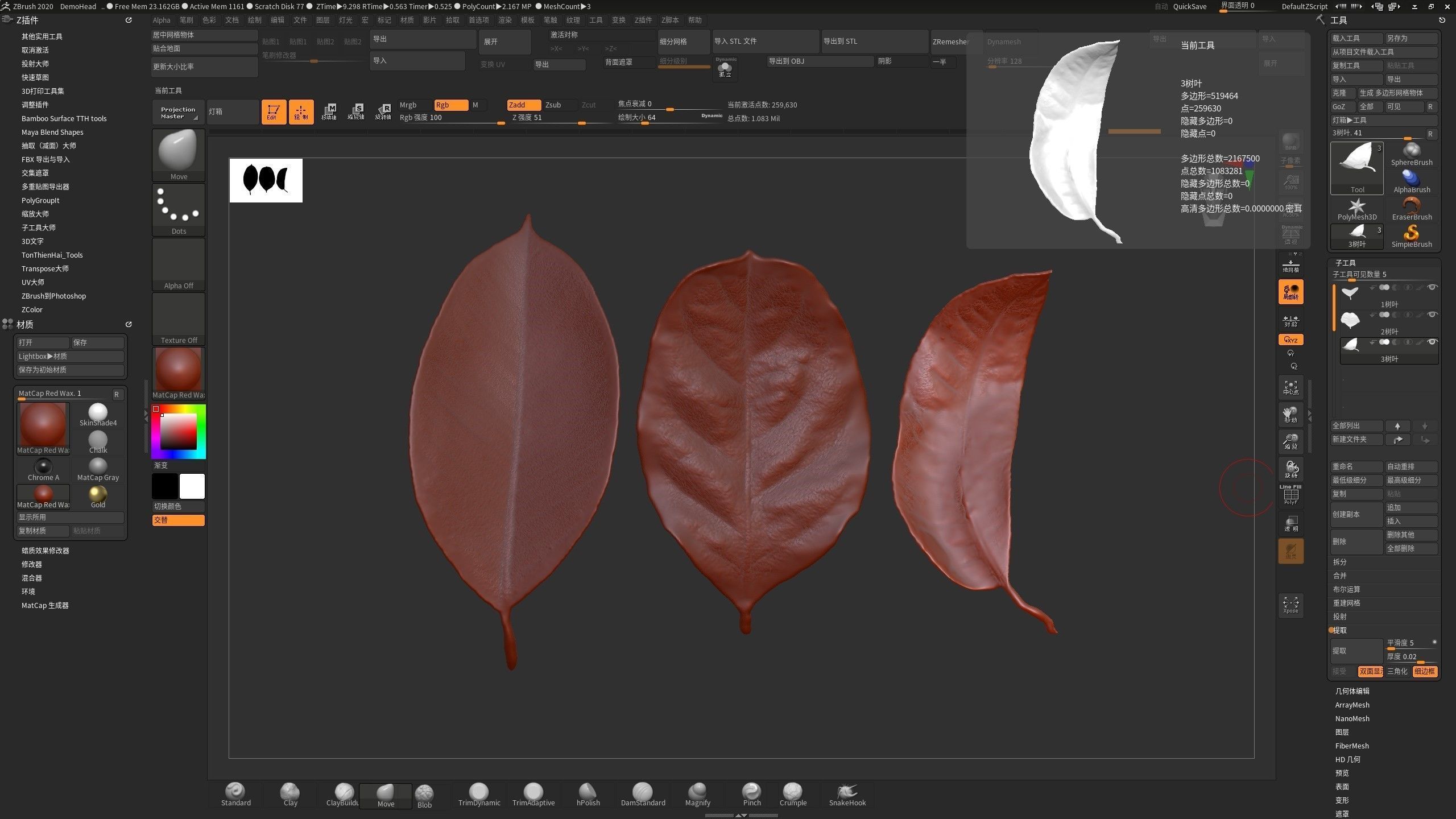The image size is (1456, 819).
Task: Open the 渲染 menu
Action: point(504,20)
